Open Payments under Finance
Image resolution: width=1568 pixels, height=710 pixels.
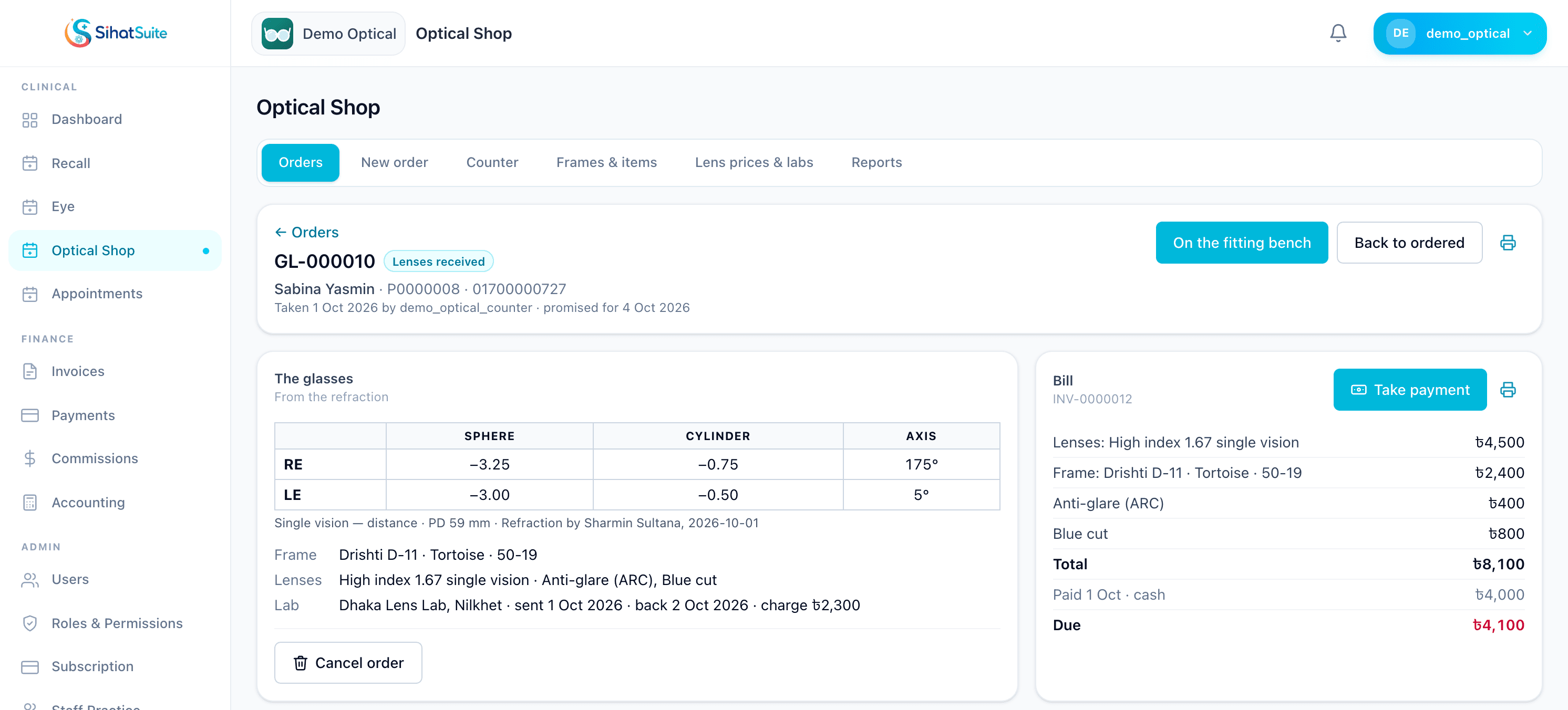(x=115, y=415)
